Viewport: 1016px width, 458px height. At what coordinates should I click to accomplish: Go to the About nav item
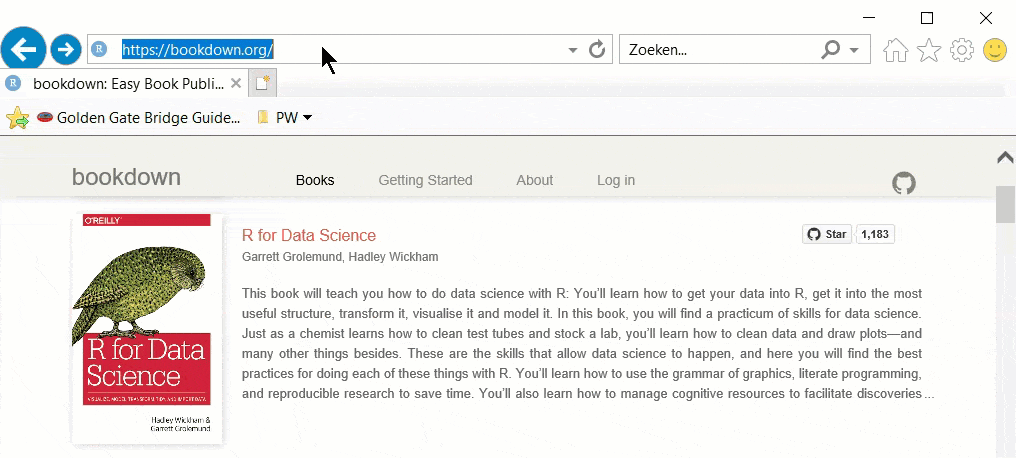pos(534,180)
